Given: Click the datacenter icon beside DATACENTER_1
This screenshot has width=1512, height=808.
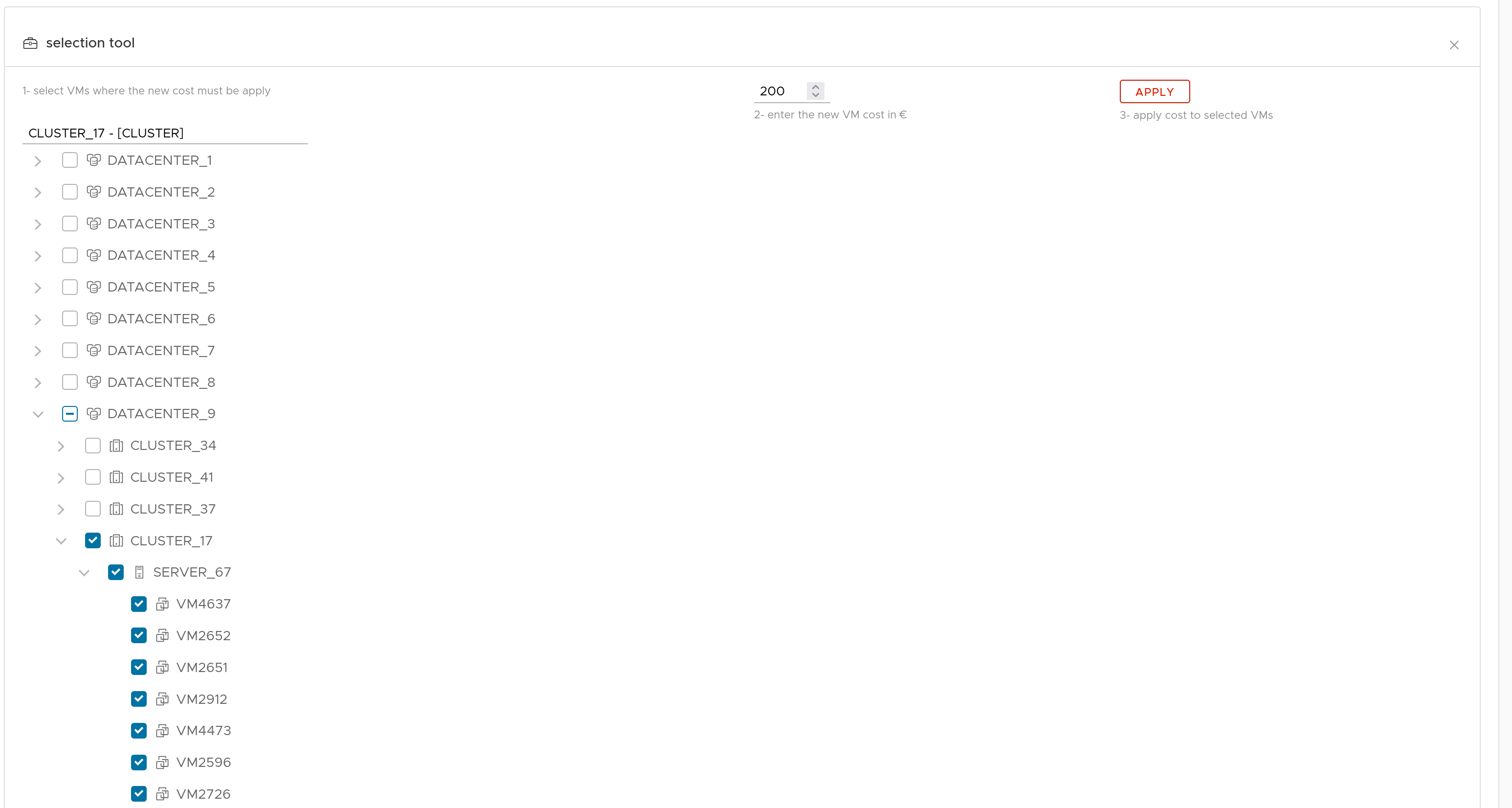Looking at the screenshot, I should click(93, 160).
